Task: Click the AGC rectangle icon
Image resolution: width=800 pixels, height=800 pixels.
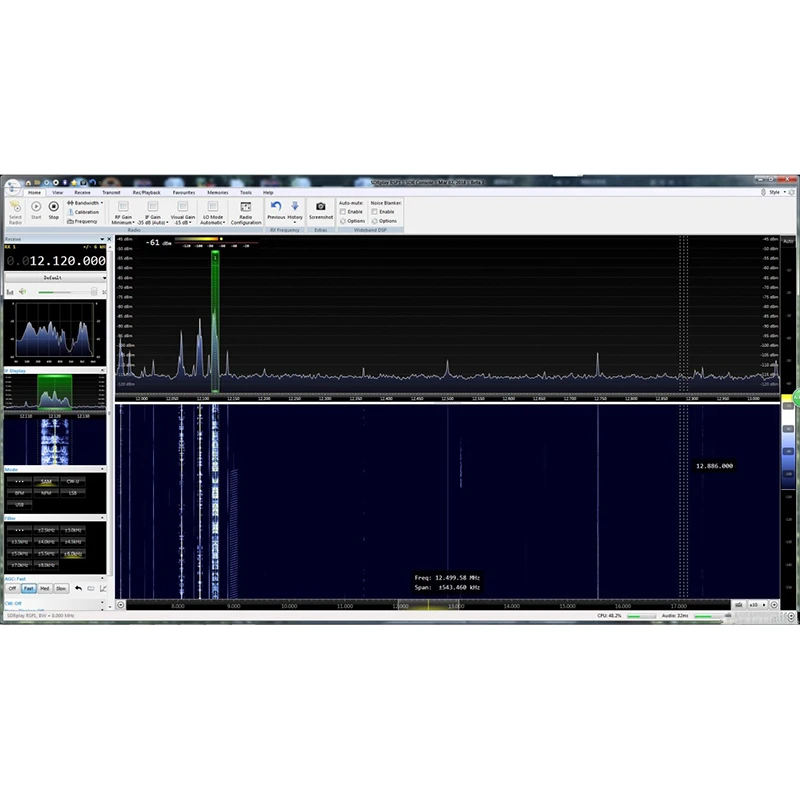Action: tap(91, 588)
